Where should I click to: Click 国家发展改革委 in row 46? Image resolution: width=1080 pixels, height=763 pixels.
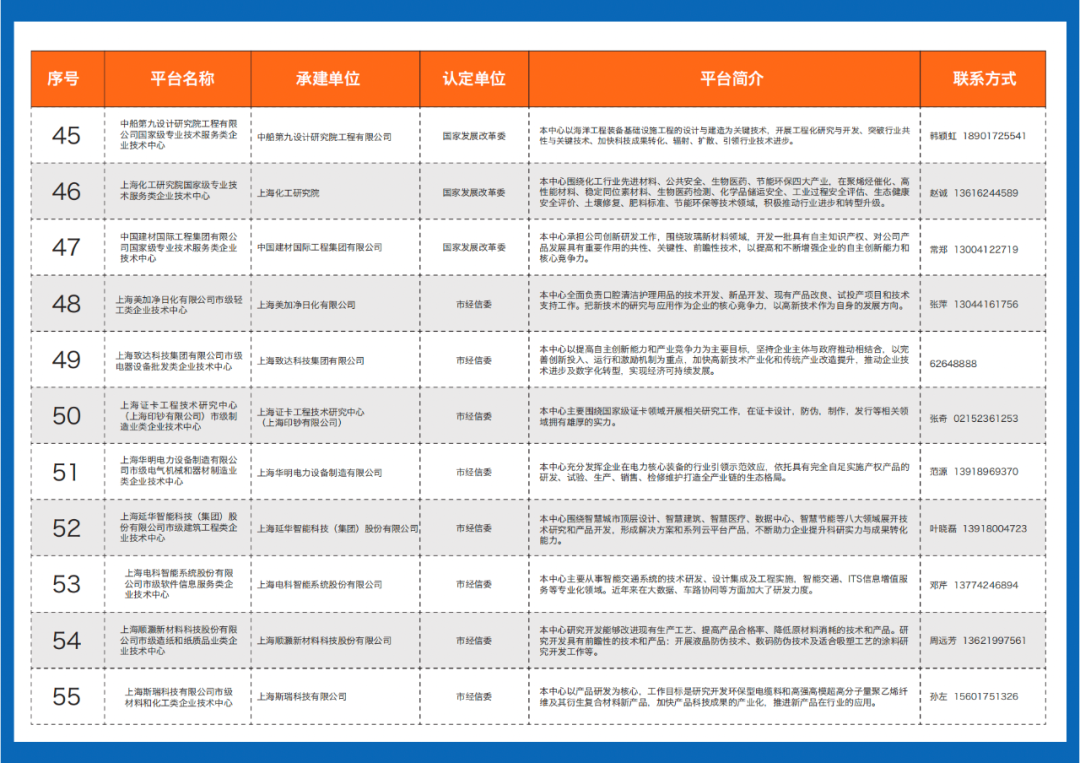474,192
